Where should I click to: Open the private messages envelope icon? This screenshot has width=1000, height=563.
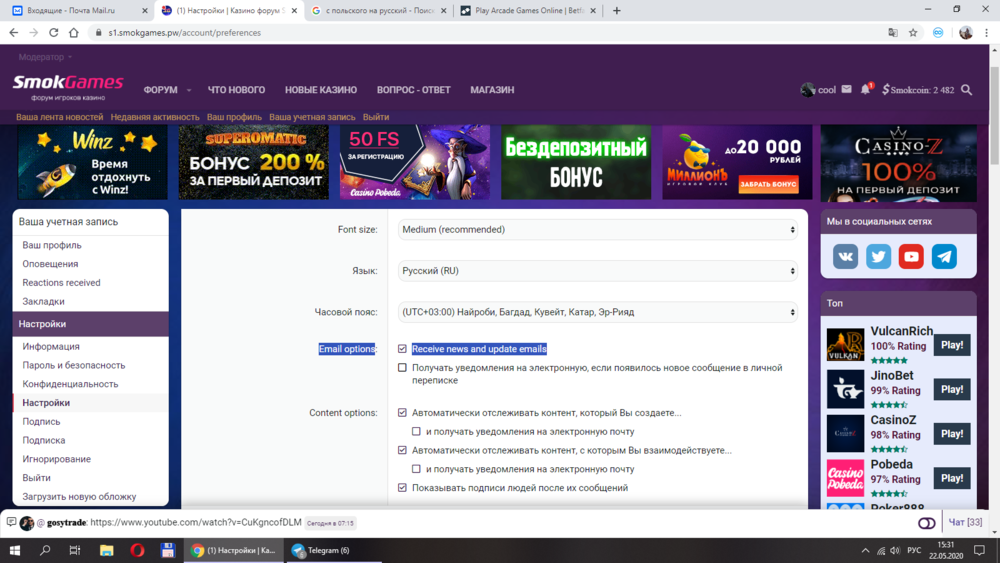[846, 89]
